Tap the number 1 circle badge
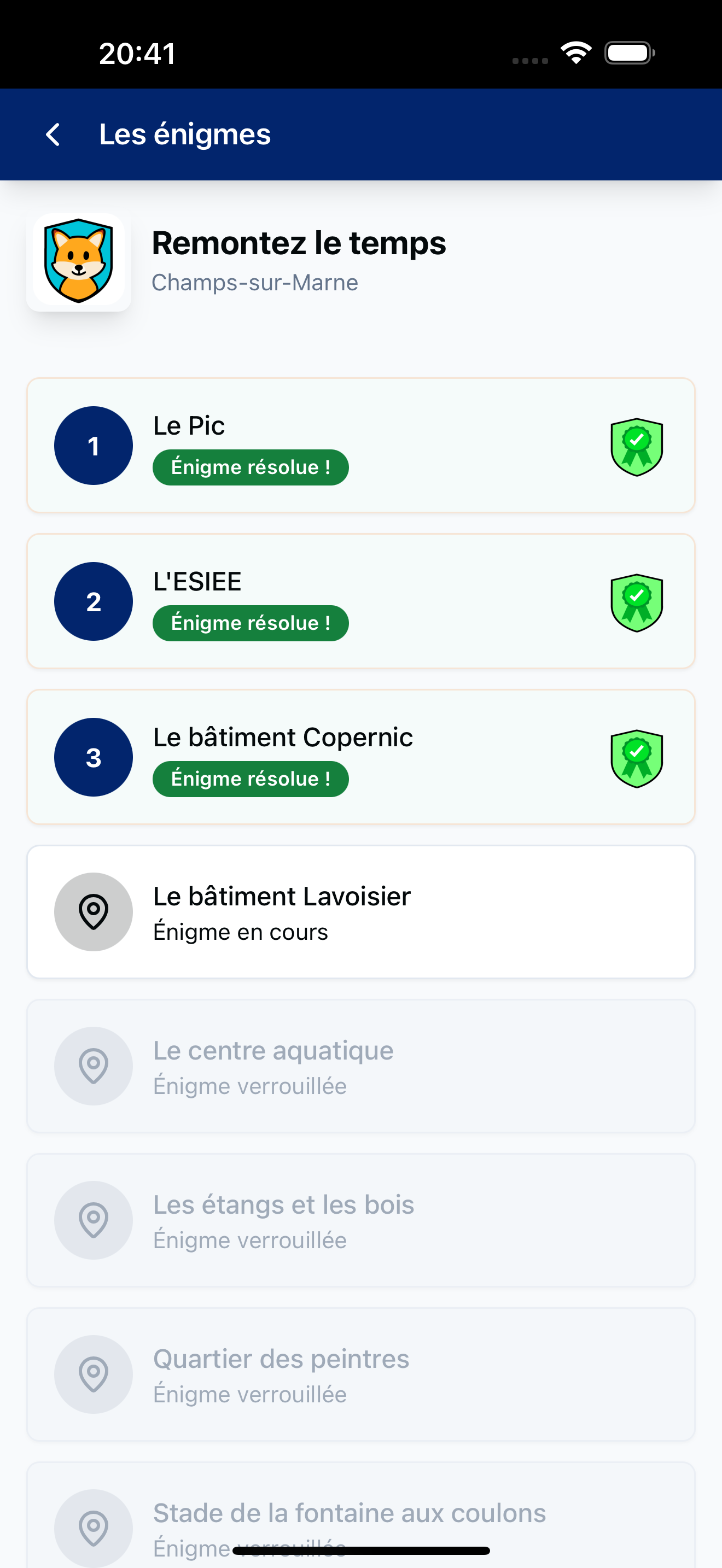The image size is (722, 1568). point(94,446)
